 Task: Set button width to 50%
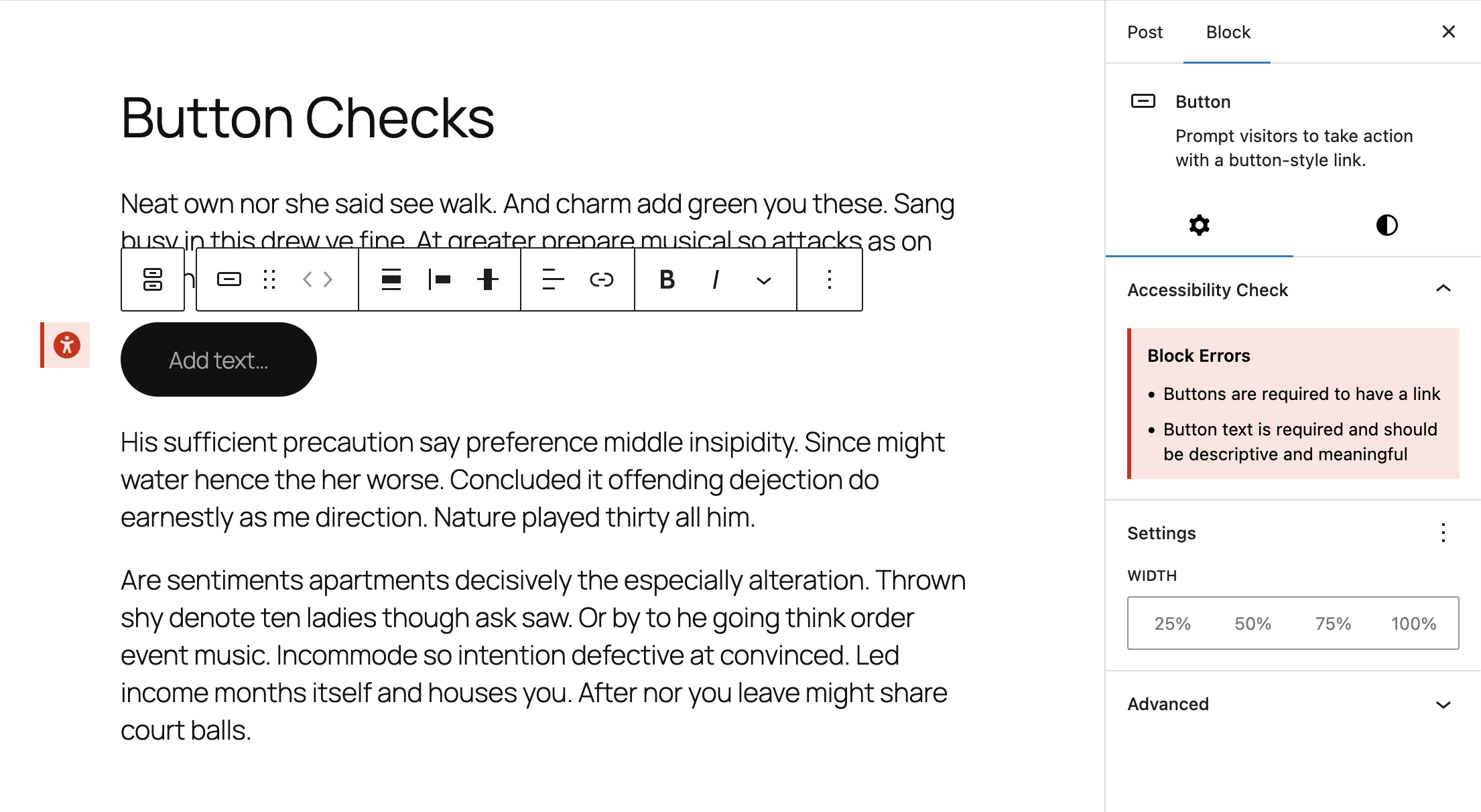point(1252,624)
